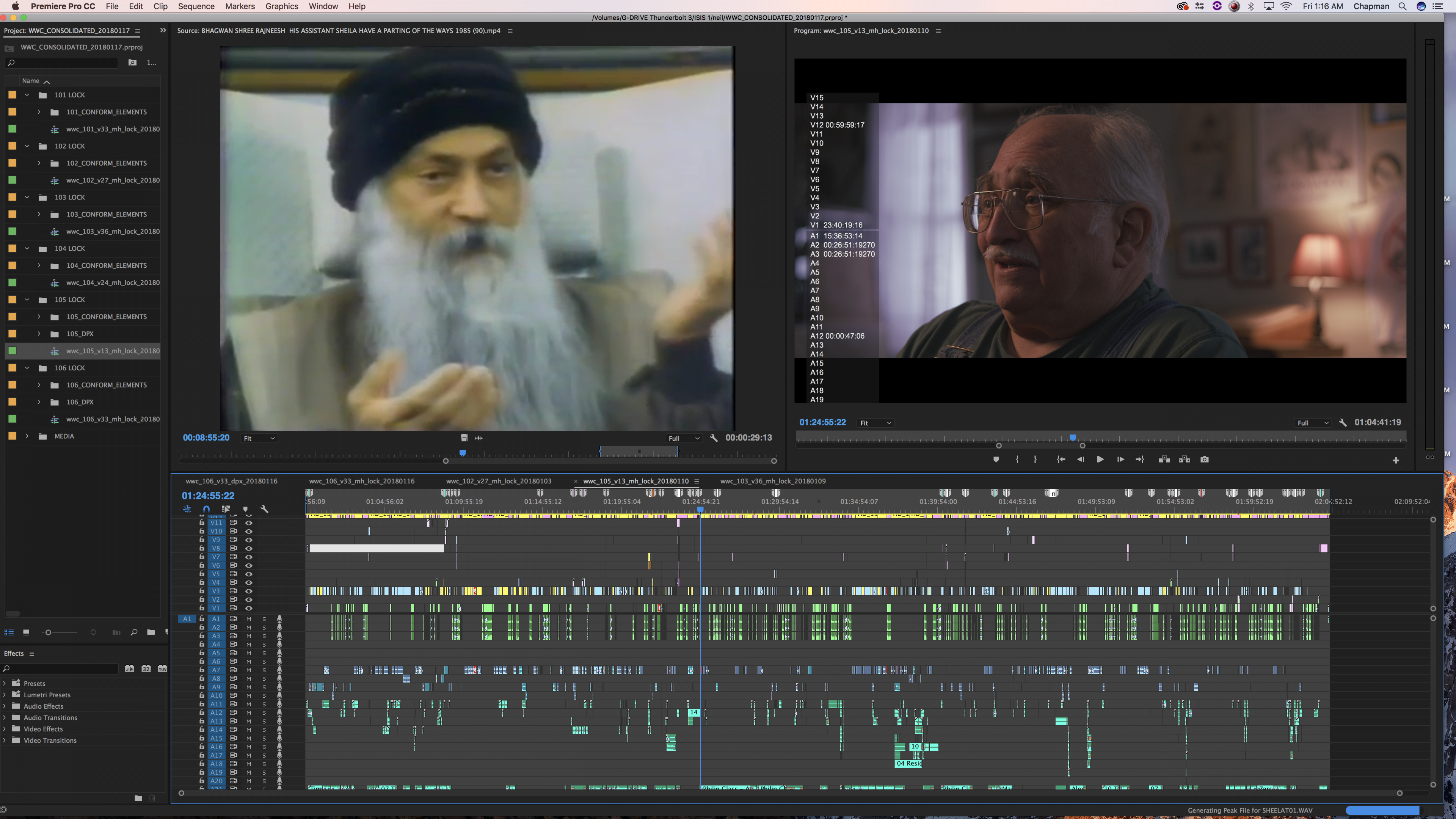
Task: Click the Find icon in Project panel
Action: (x=134, y=632)
